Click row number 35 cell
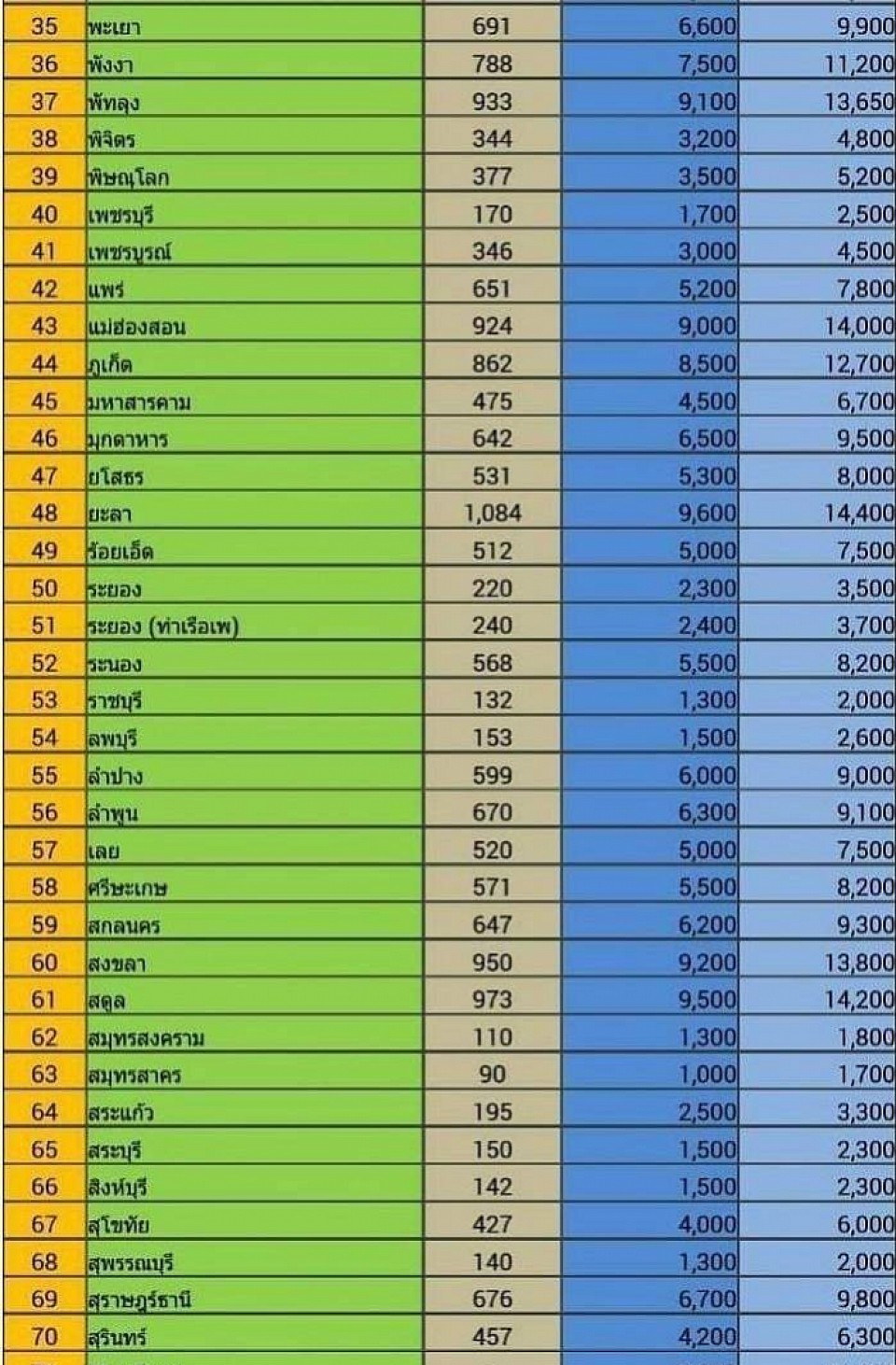The image size is (896, 1365). click(44, 27)
